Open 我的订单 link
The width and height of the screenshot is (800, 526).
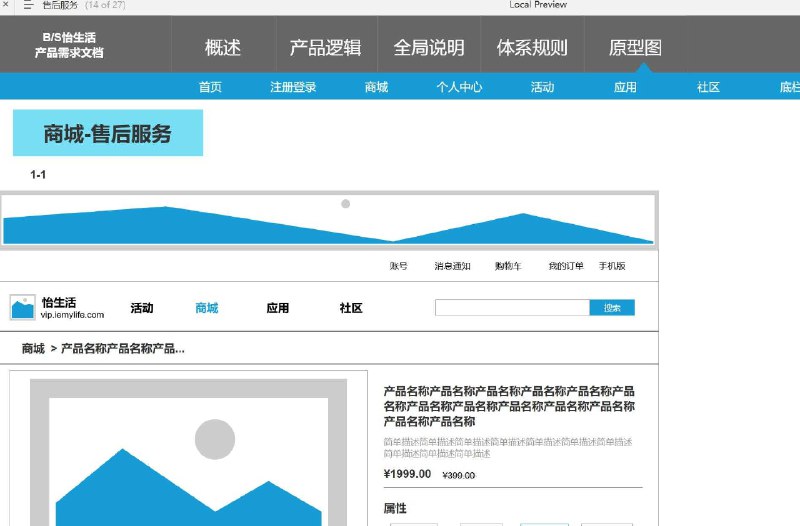(x=566, y=266)
